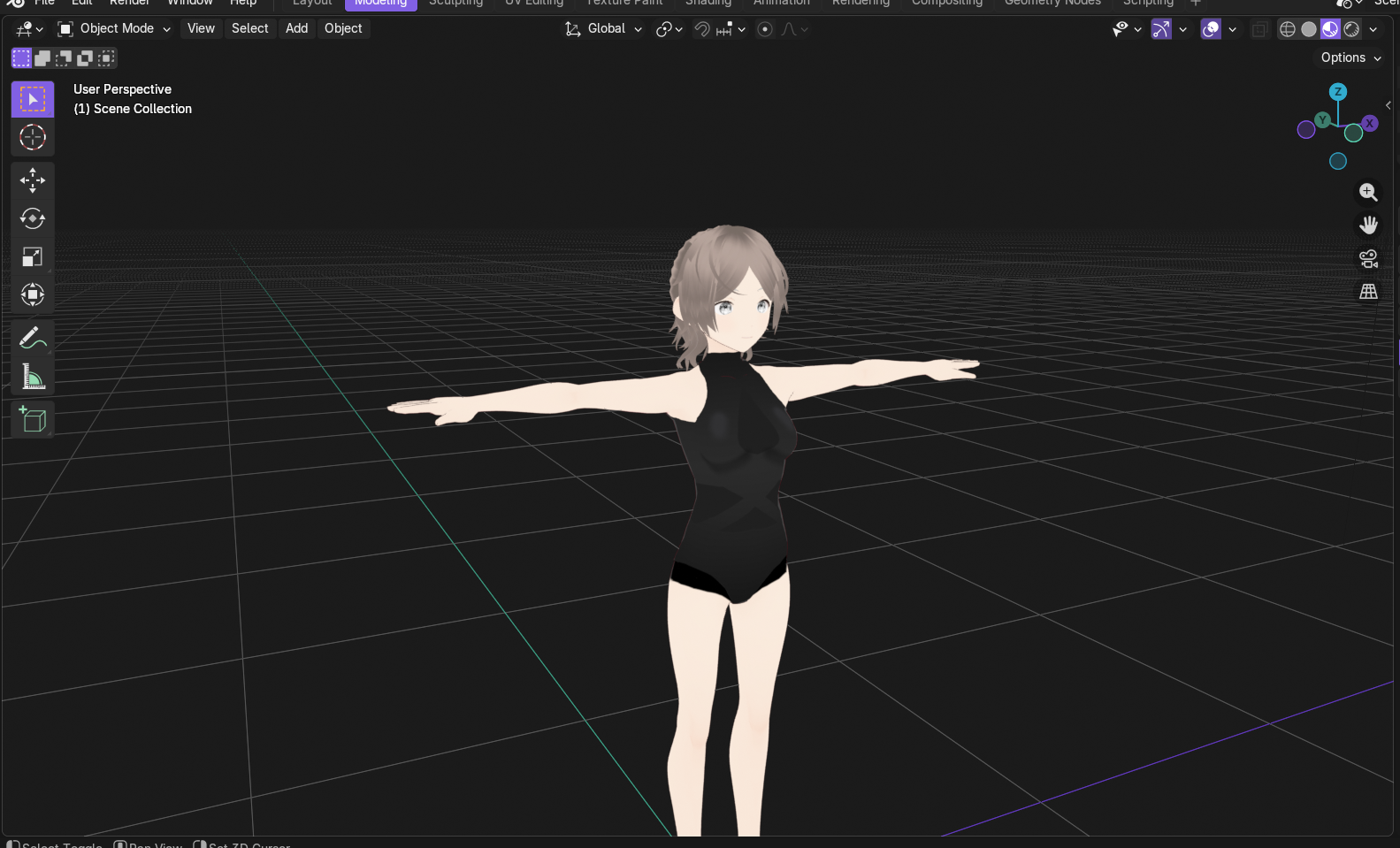Click the negative X axis gizmo circle
Screen dimensions: 1400x848
click(1306, 130)
